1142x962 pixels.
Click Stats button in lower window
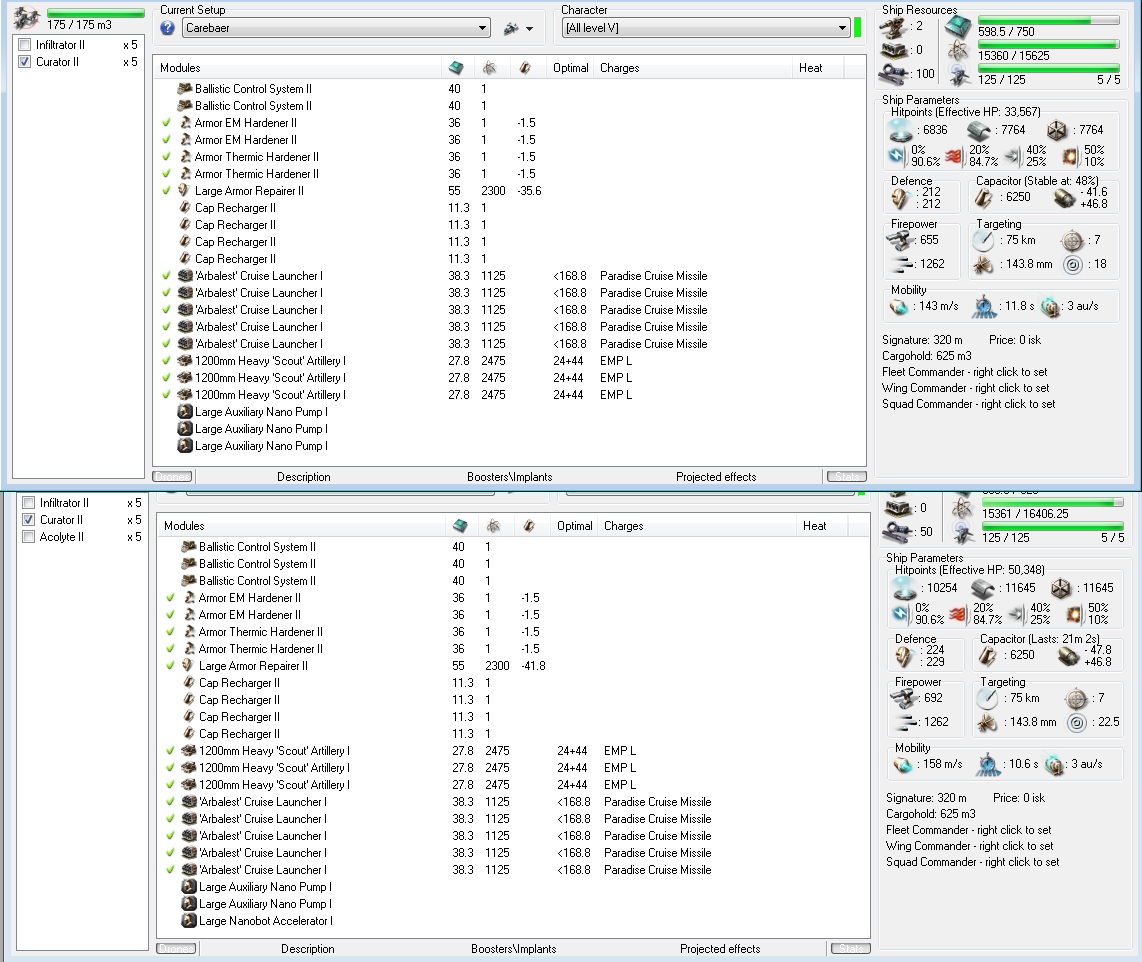[851, 948]
